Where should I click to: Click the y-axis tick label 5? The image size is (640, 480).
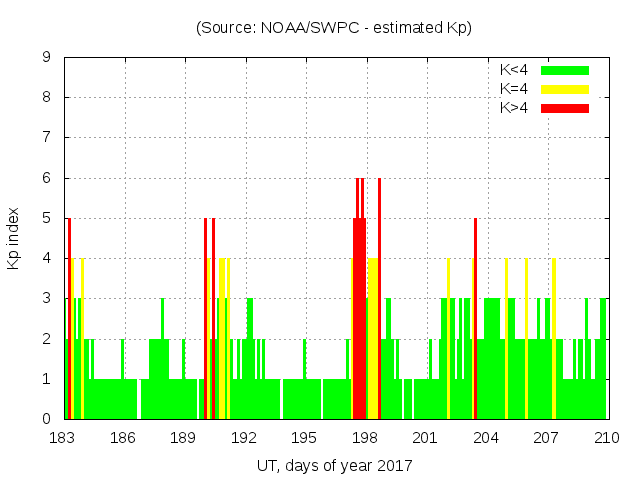point(47,218)
